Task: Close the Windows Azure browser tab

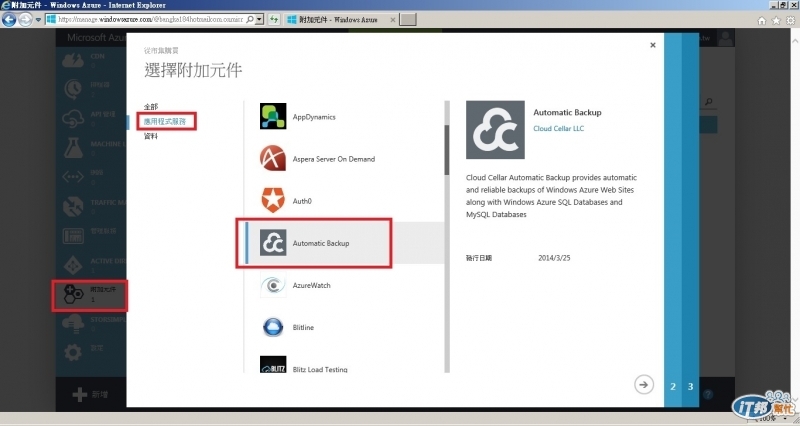Action: coord(392,19)
